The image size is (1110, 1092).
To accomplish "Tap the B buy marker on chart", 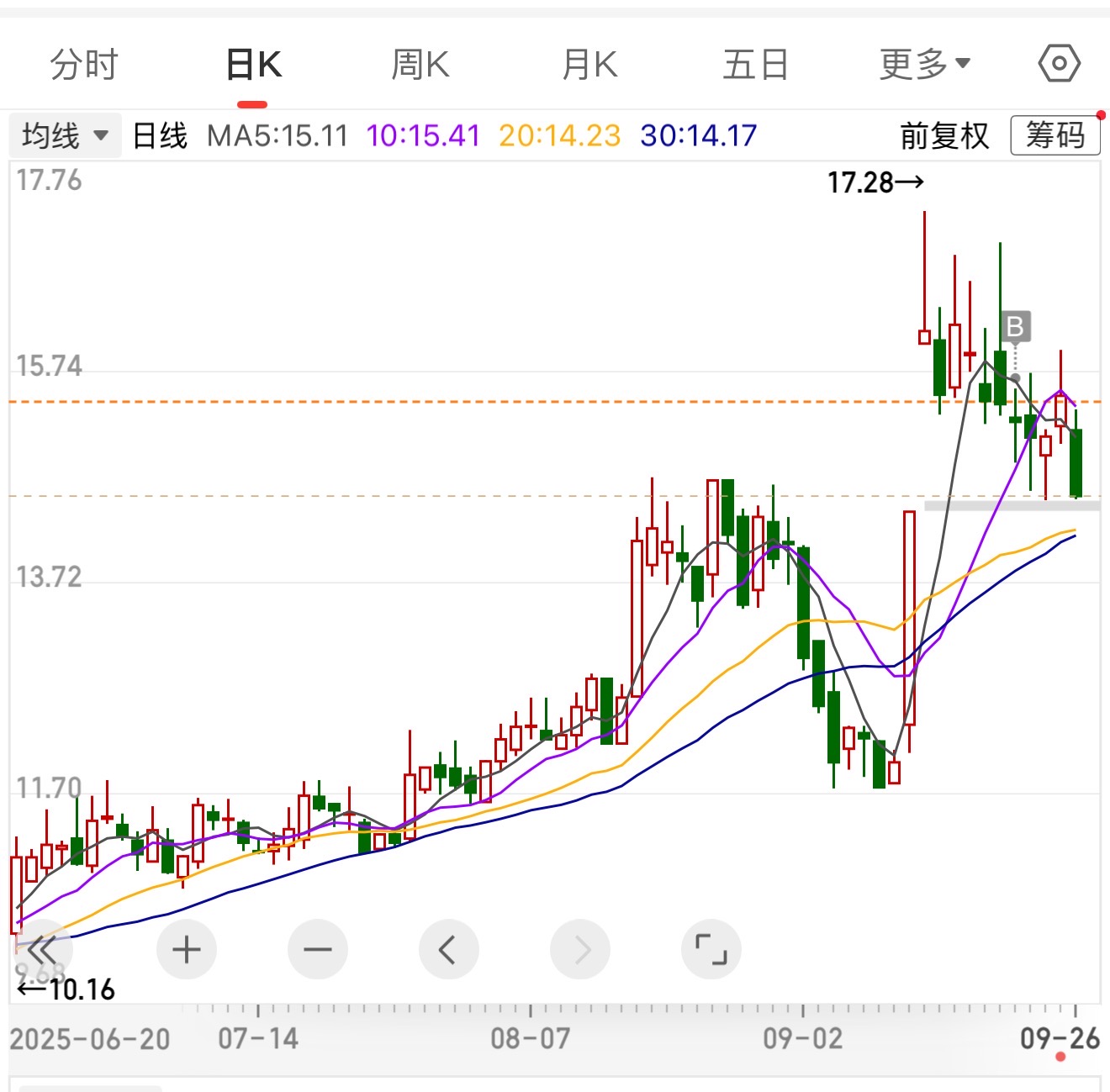I will coord(1015,326).
